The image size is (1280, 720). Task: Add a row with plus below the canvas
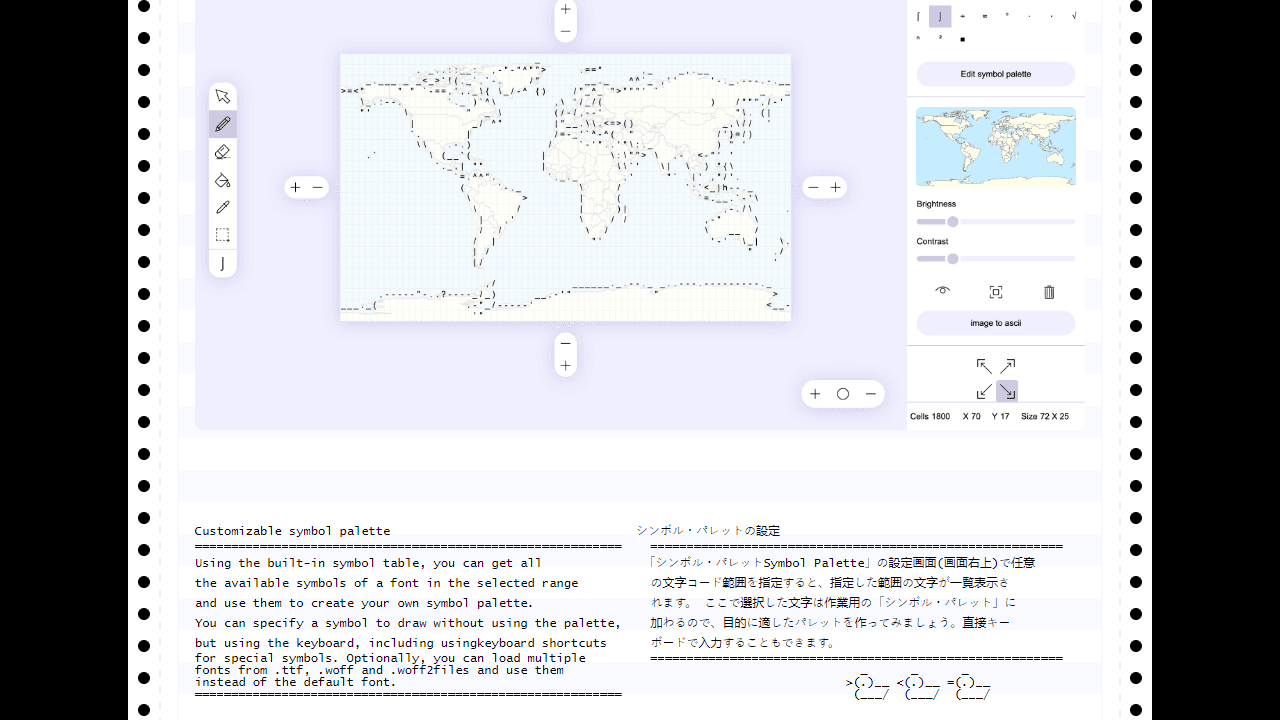point(566,366)
